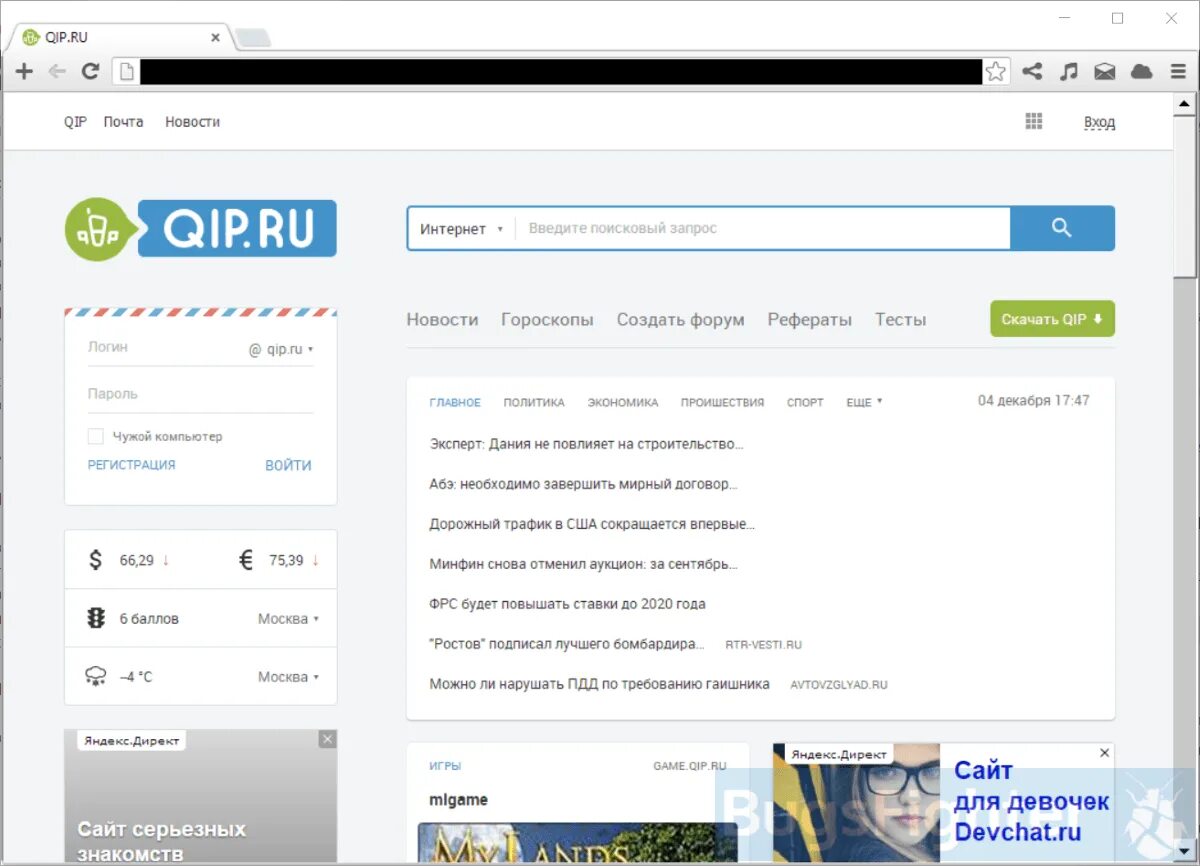
Task: Click the ВОЙТИ login button
Action: tap(288, 465)
